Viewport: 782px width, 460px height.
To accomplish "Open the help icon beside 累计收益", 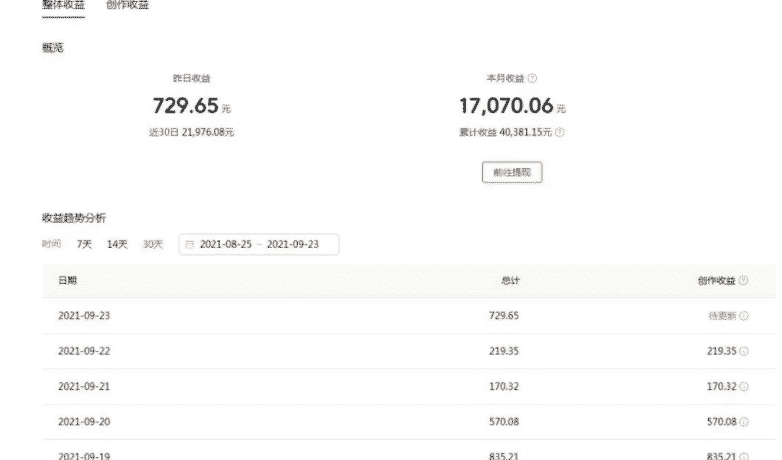I will 560,132.
